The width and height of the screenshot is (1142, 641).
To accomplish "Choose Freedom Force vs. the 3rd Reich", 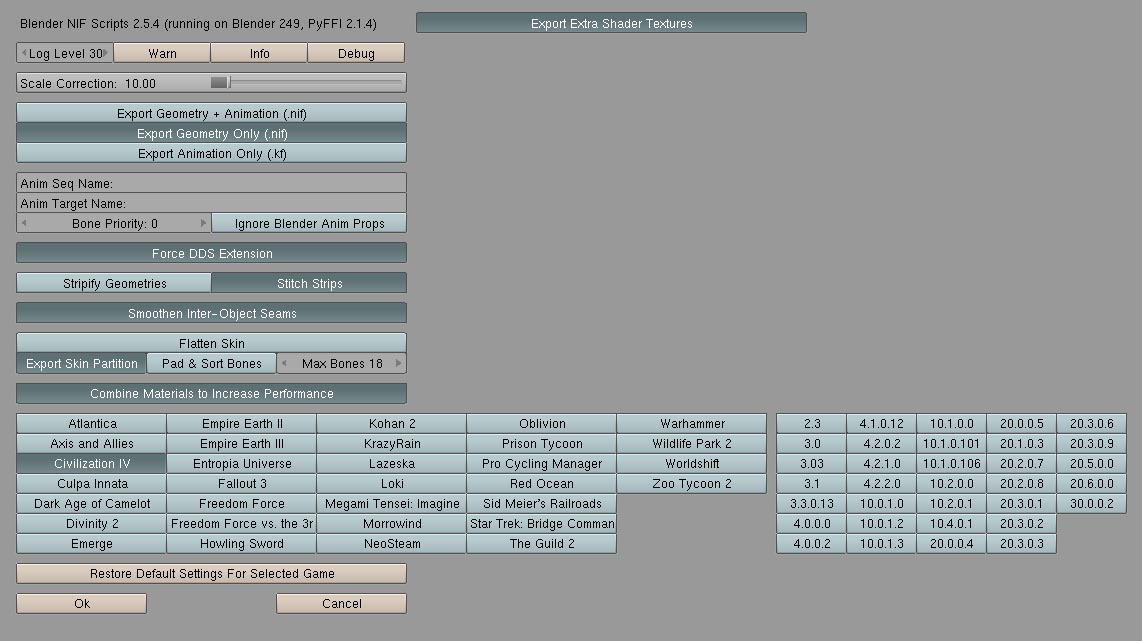I will tap(242, 524).
